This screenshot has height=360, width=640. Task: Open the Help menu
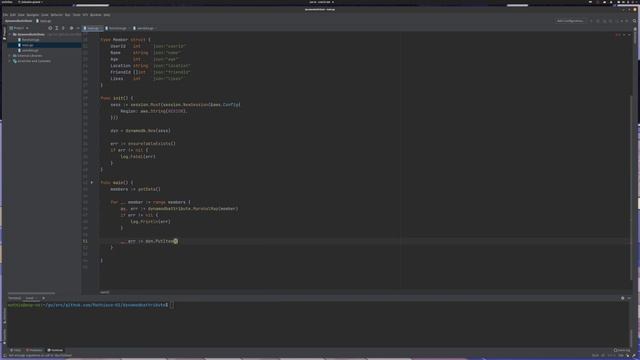click(x=107, y=15)
